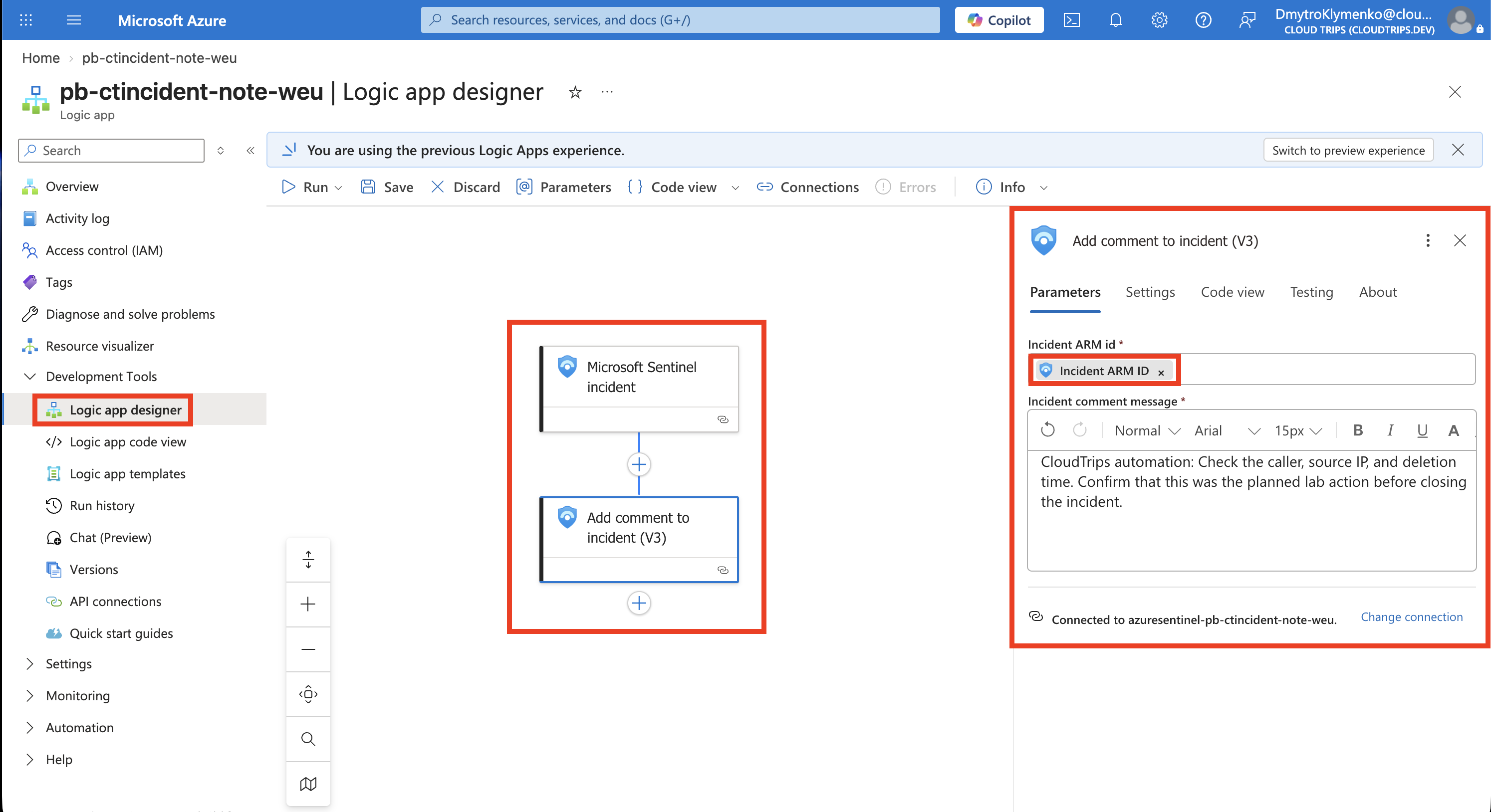Toggle bold formatting
The height and width of the screenshot is (812, 1491).
pyautogui.click(x=1358, y=430)
